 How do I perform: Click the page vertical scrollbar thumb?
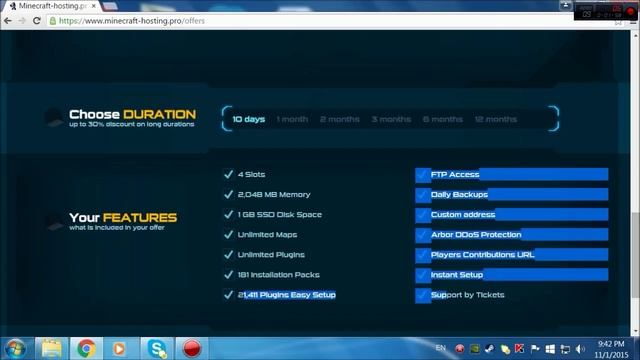point(635,255)
